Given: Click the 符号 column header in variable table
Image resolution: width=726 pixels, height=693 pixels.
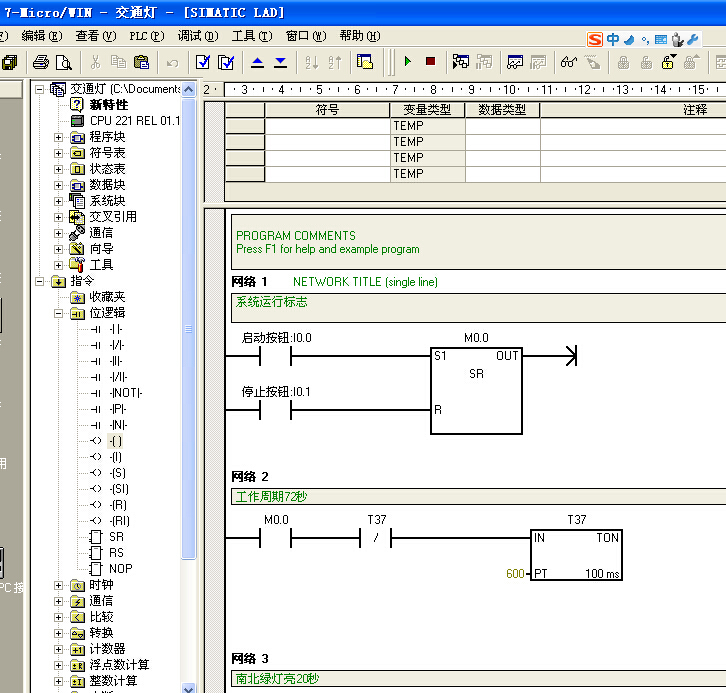Looking at the screenshot, I should (x=327, y=110).
